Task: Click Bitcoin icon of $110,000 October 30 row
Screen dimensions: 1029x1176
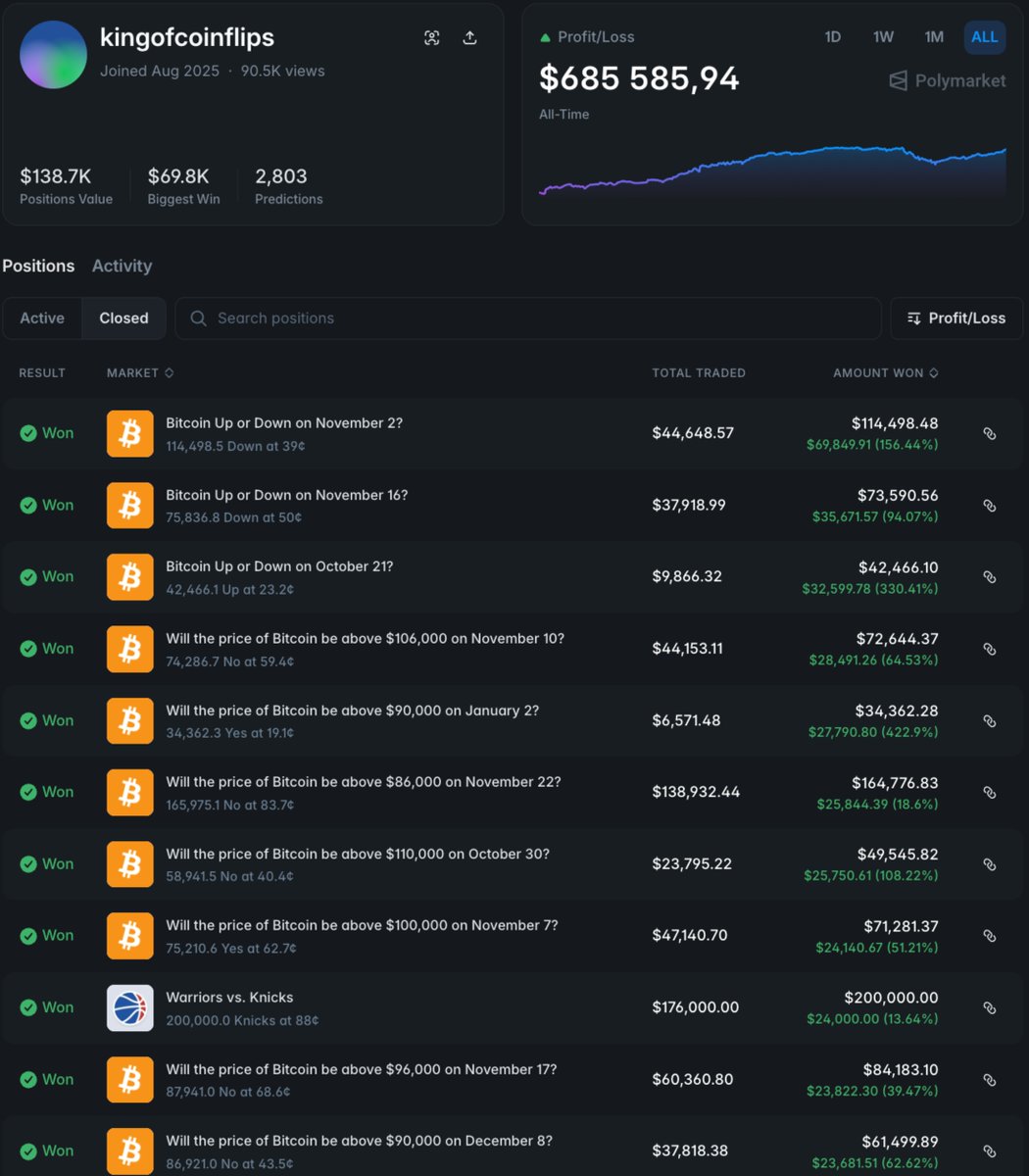Action: pyautogui.click(x=130, y=864)
